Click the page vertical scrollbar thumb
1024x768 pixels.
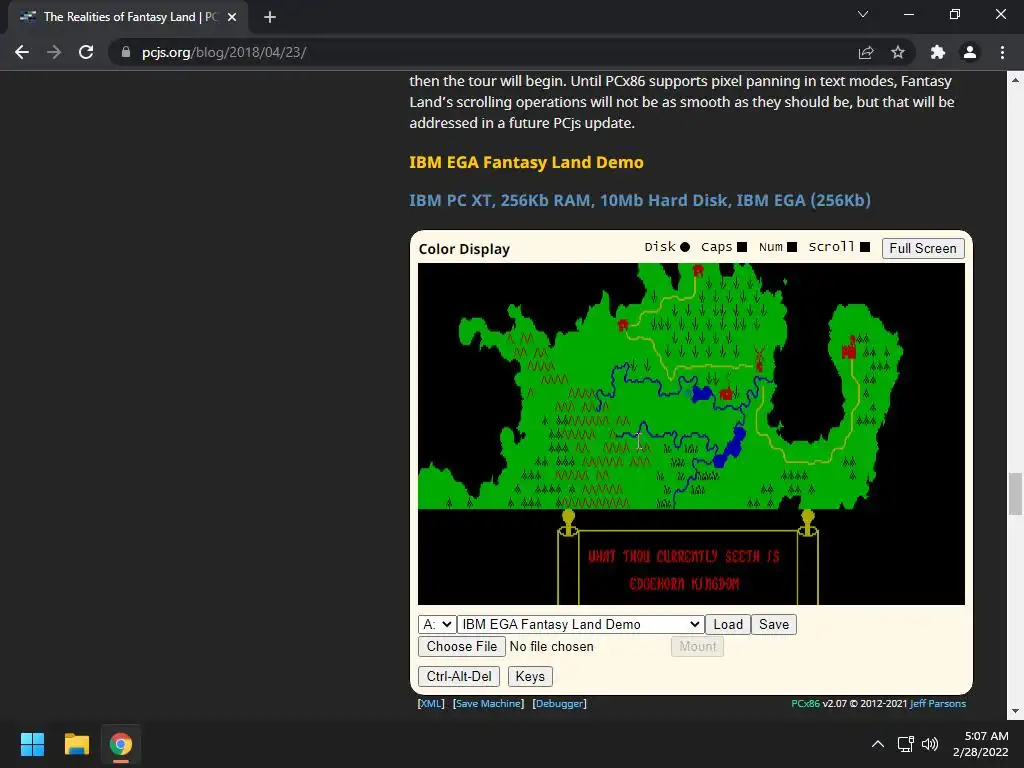coord(1015,494)
